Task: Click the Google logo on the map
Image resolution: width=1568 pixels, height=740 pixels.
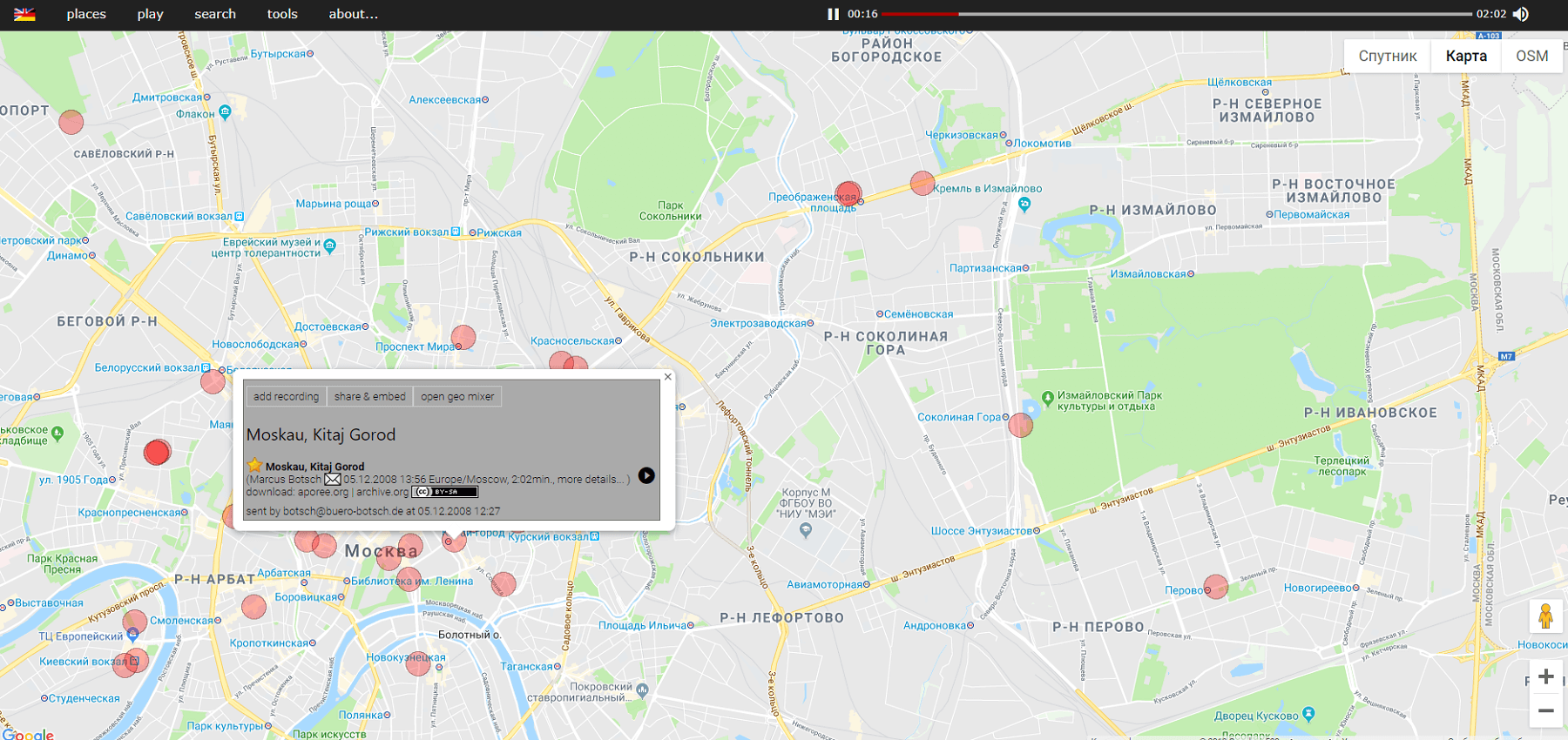Action: 28,734
